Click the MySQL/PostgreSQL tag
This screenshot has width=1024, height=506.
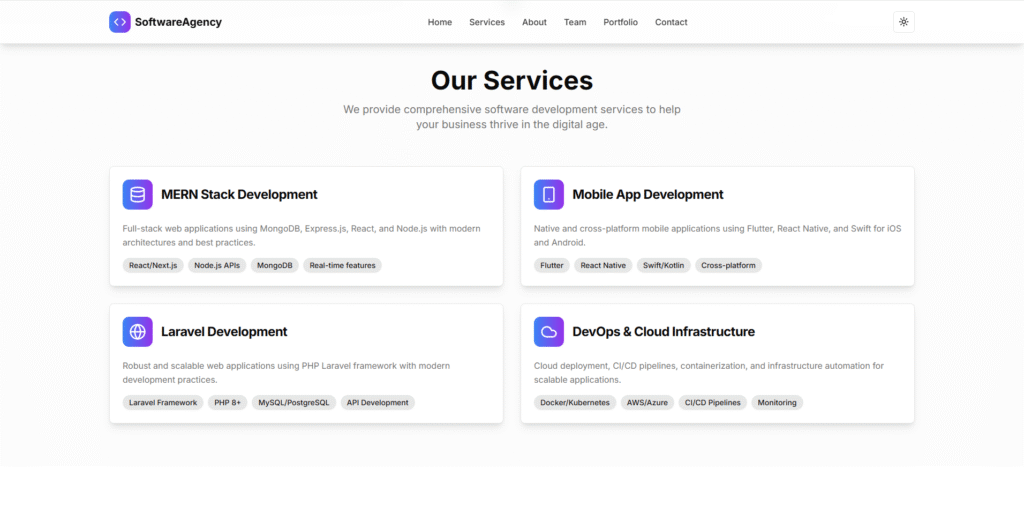click(294, 403)
